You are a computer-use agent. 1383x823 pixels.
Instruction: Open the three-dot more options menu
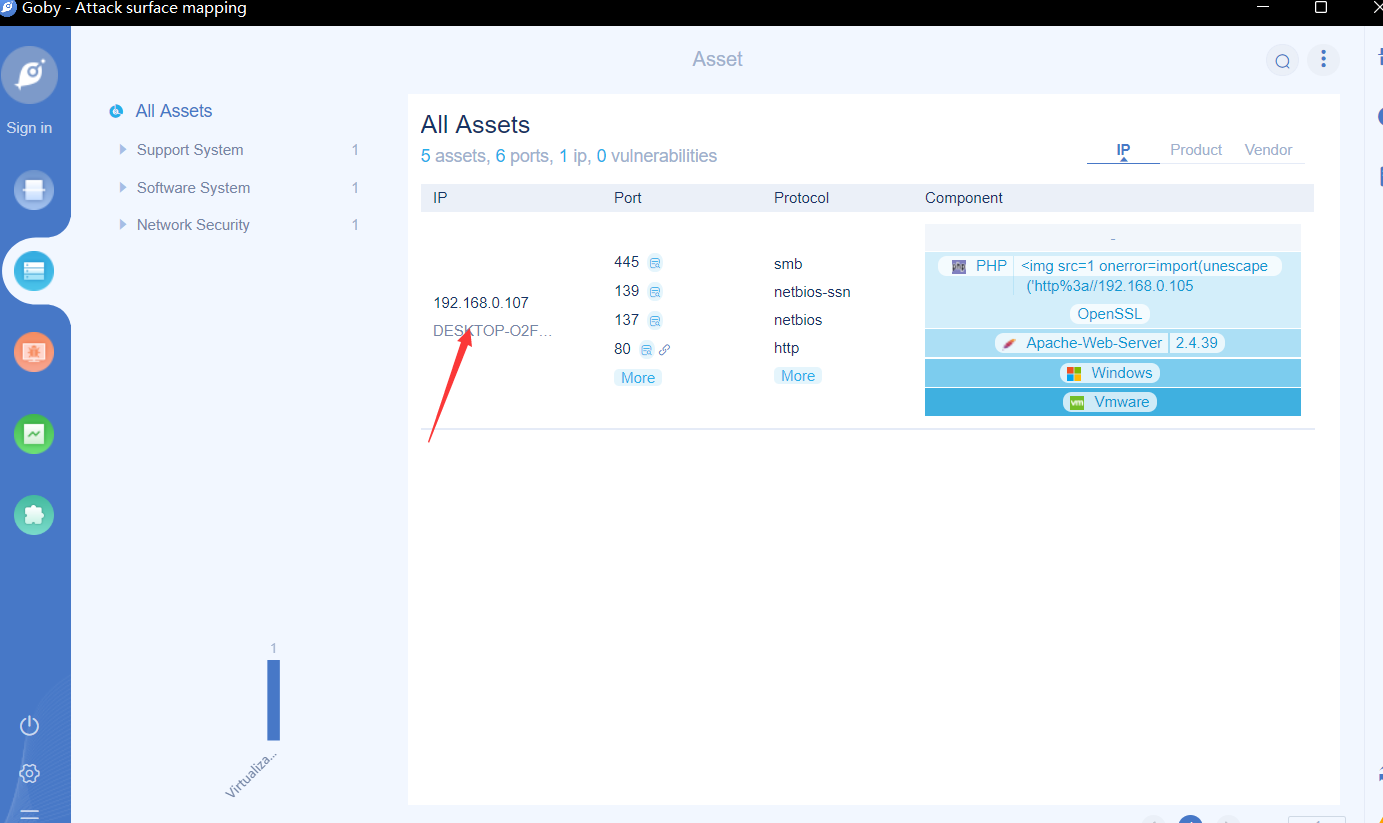[x=1323, y=59]
